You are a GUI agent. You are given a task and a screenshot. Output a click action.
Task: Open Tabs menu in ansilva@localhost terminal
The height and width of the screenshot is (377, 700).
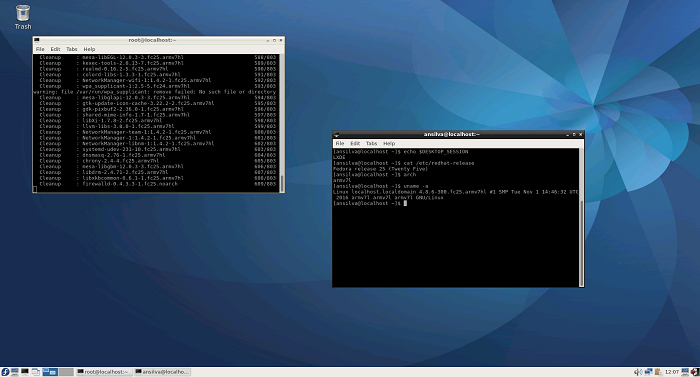[x=371, y=143]
